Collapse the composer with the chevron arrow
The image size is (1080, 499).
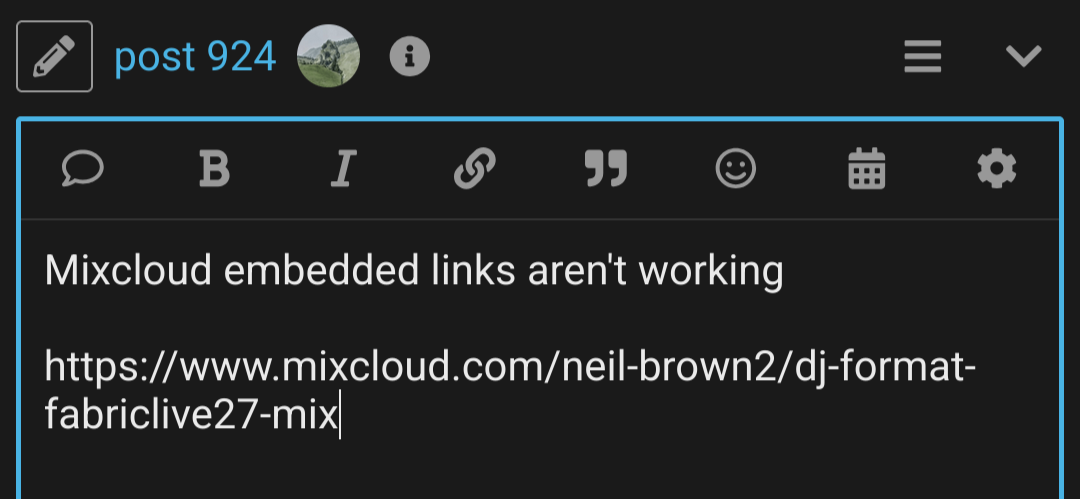click(1024, 56)
